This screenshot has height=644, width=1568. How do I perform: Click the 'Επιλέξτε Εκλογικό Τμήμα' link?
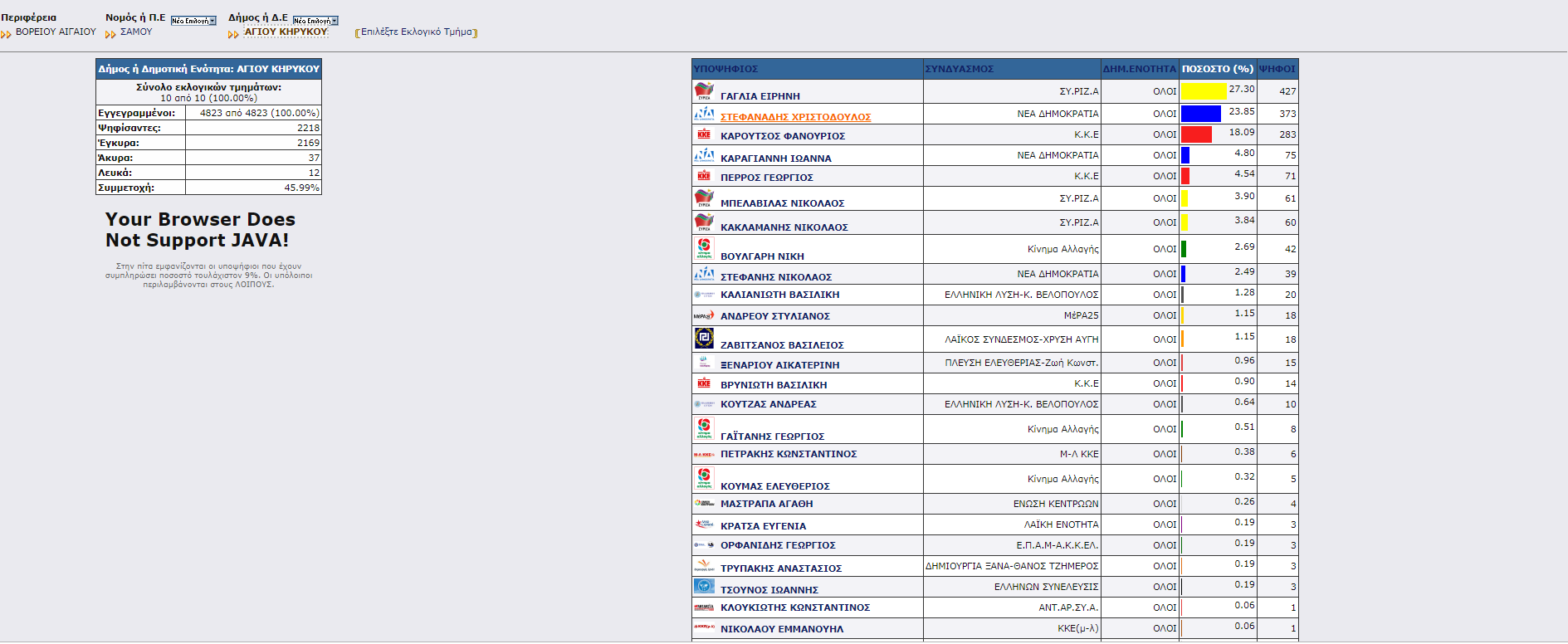[416, 32]
